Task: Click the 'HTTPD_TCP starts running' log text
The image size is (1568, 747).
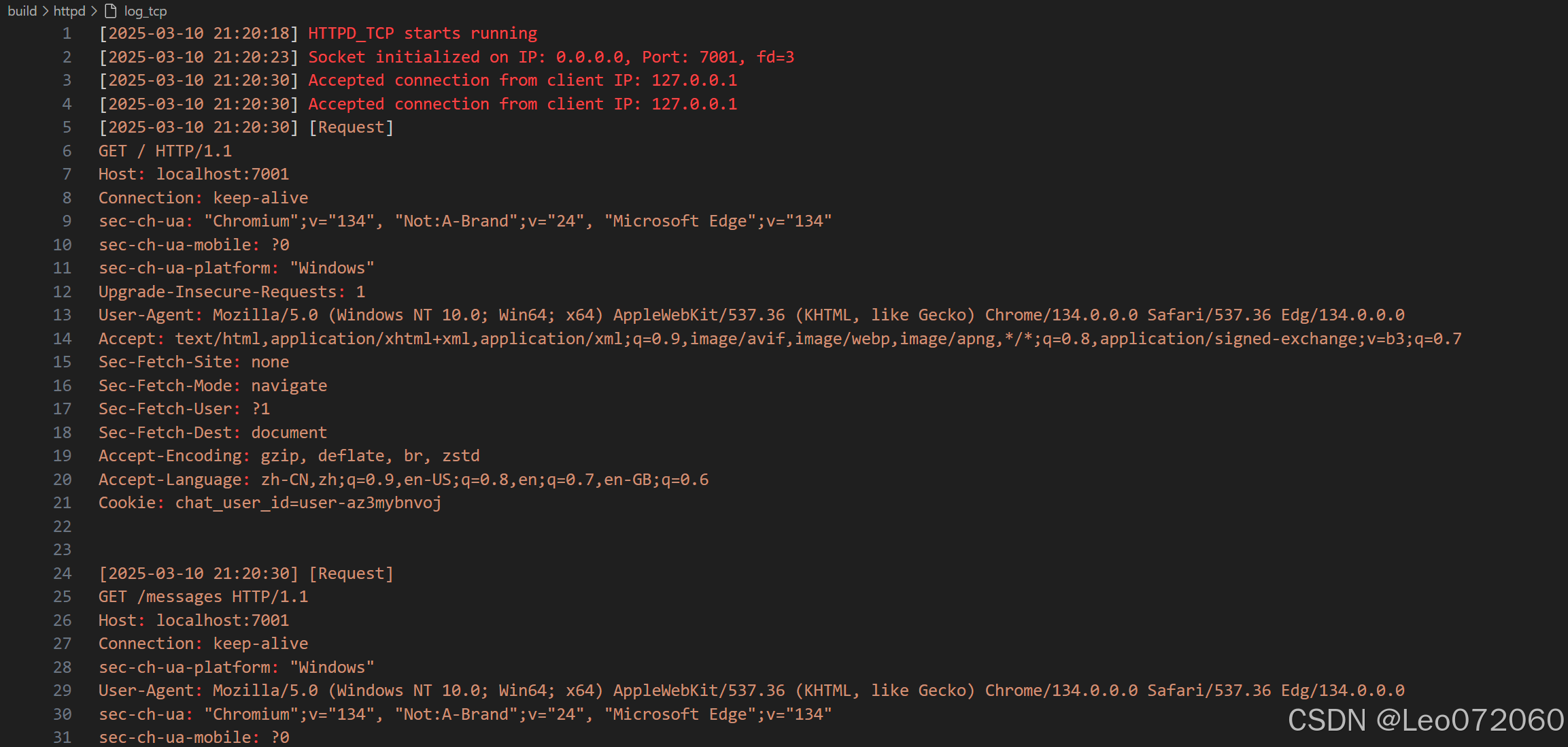Action: [422, 33]
